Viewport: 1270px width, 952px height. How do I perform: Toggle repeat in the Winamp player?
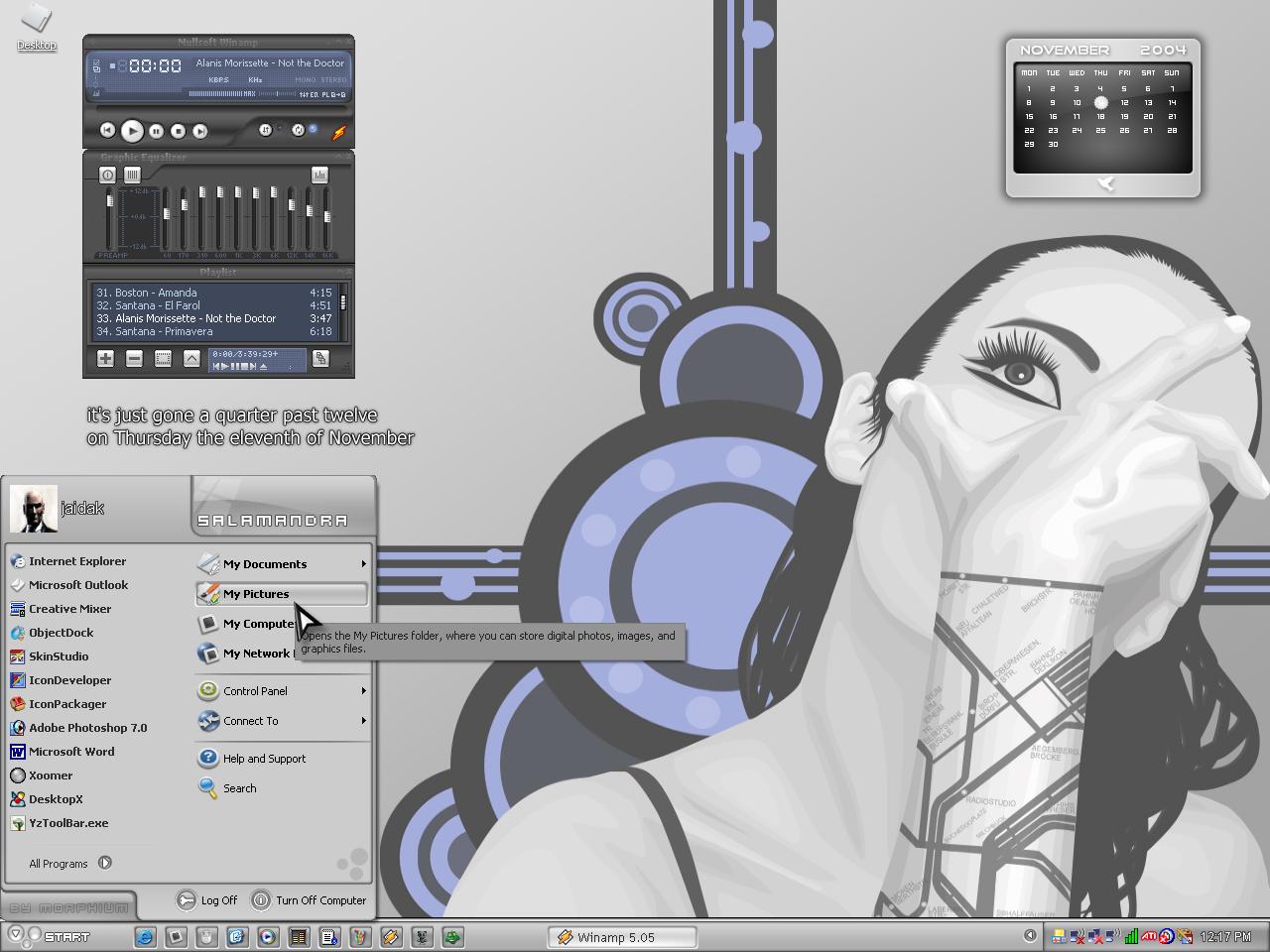298,130
